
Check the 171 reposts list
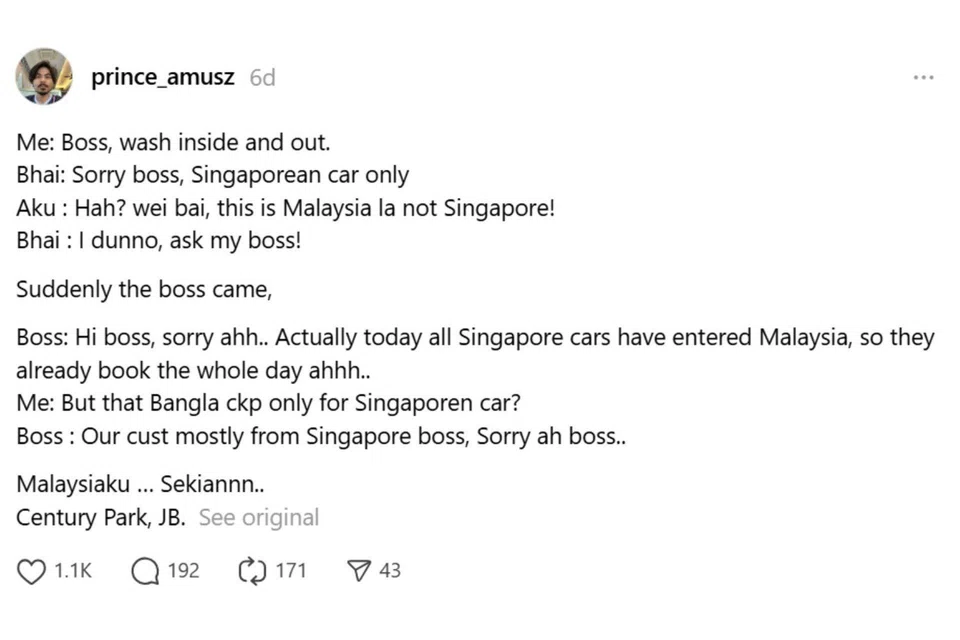tap(290, 571)
